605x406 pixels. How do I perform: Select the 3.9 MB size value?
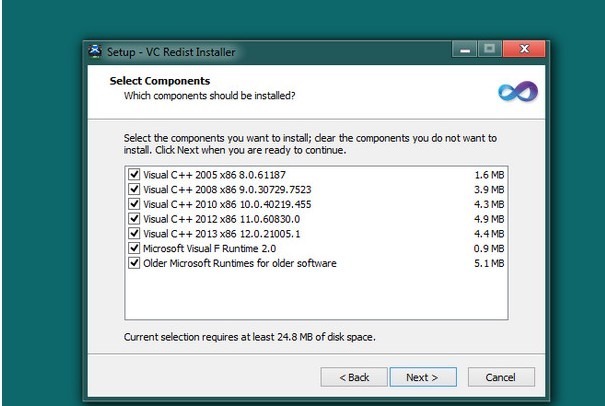[x=489, y=189]
